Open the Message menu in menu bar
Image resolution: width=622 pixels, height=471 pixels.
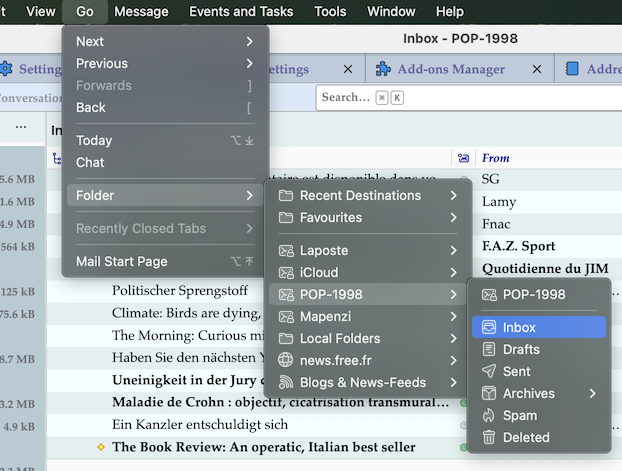point(141,12)
